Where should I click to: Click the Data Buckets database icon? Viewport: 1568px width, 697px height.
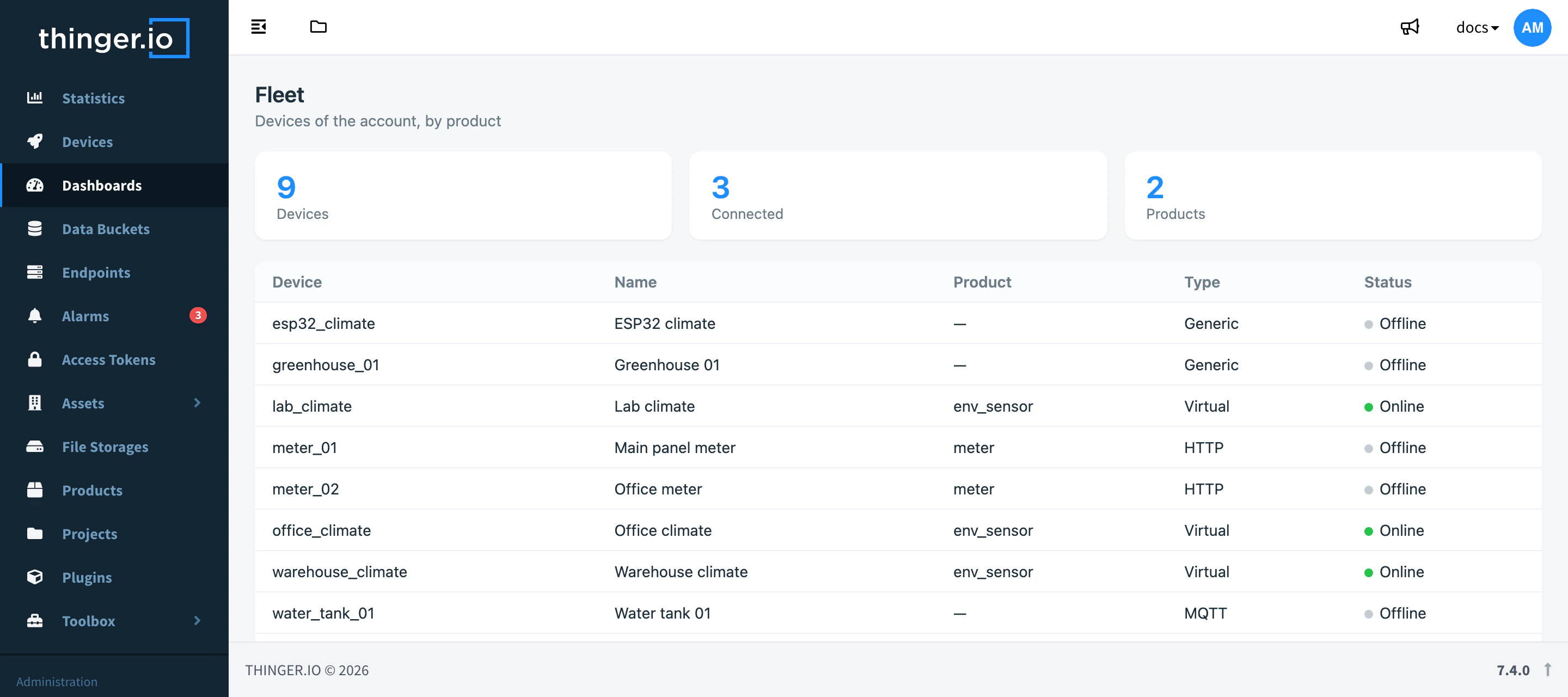point(35,229)
